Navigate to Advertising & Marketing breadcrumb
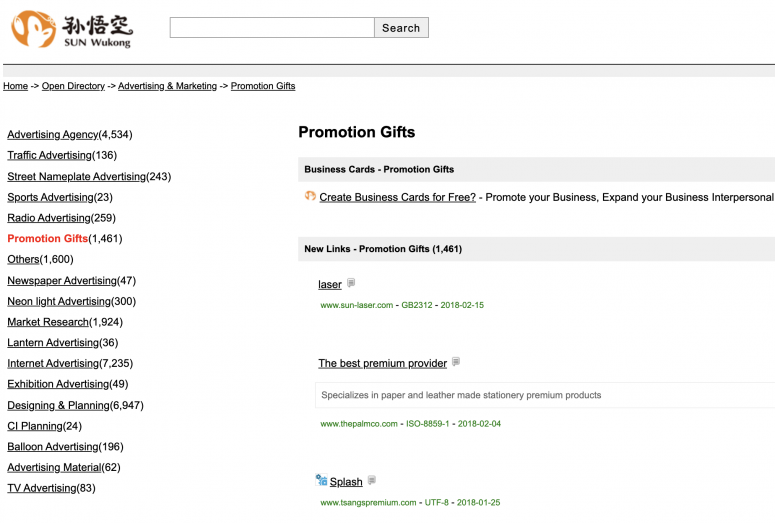This screenshot has height=523, width=775. (167, 86)
